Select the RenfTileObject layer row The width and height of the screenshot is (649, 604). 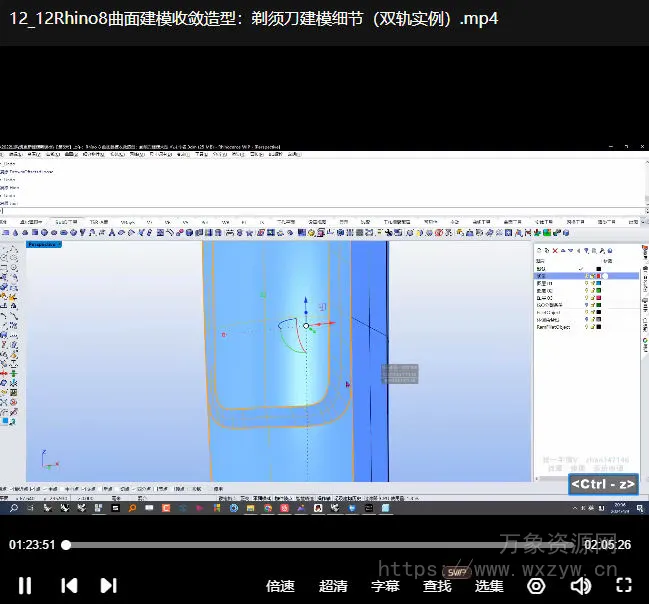[555, 327]
